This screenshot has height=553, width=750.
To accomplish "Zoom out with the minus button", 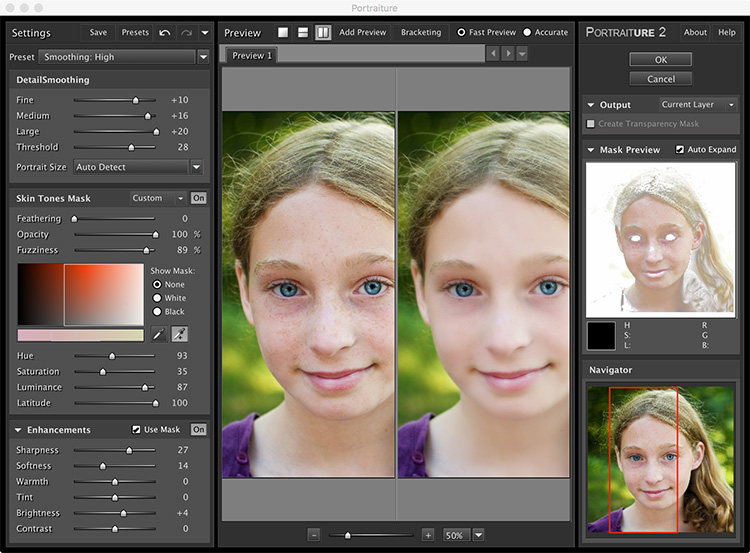I will (x=313, y=535).
